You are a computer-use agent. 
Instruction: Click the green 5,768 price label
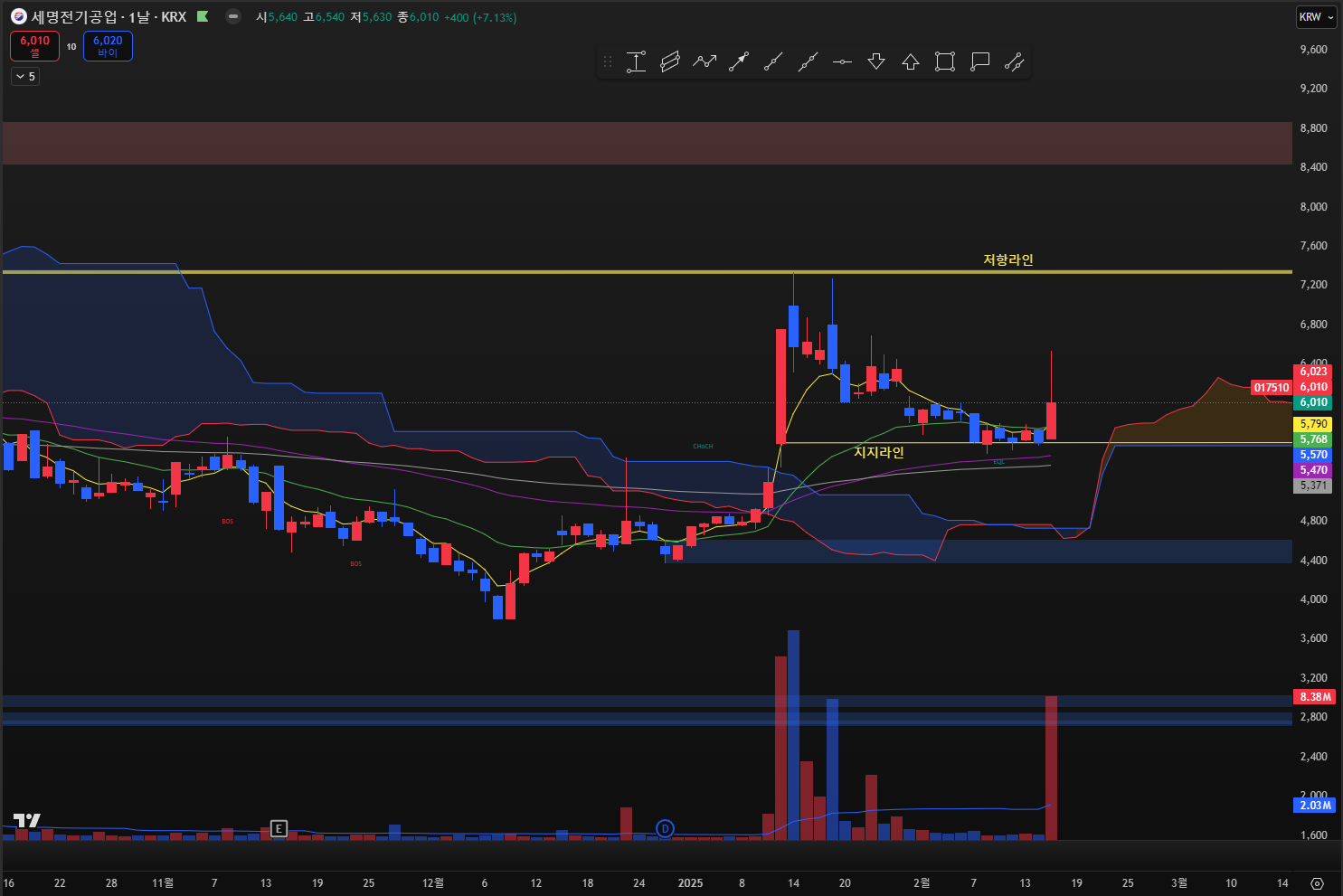point(1313,439)
